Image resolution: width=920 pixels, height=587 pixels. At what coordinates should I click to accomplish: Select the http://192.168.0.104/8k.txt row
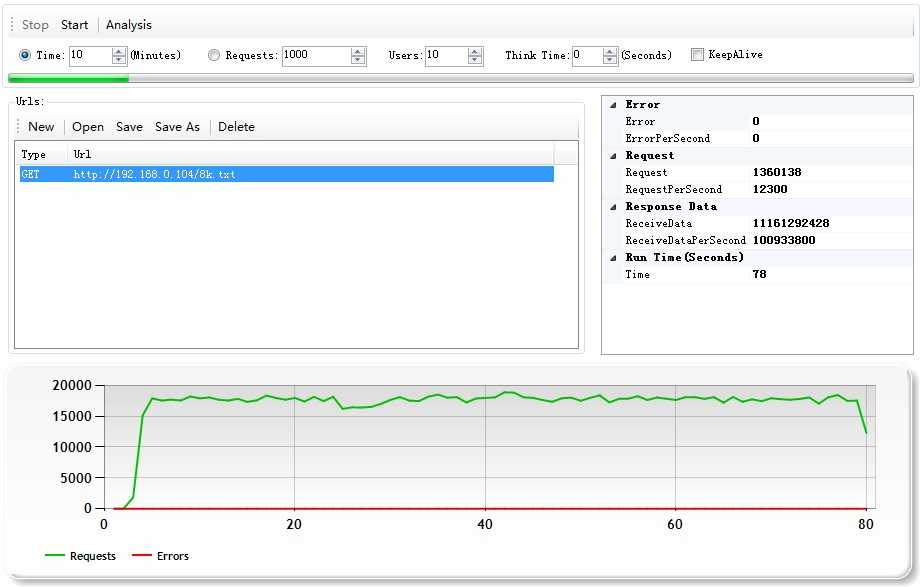pyautogui.click(x=287, y=174)
